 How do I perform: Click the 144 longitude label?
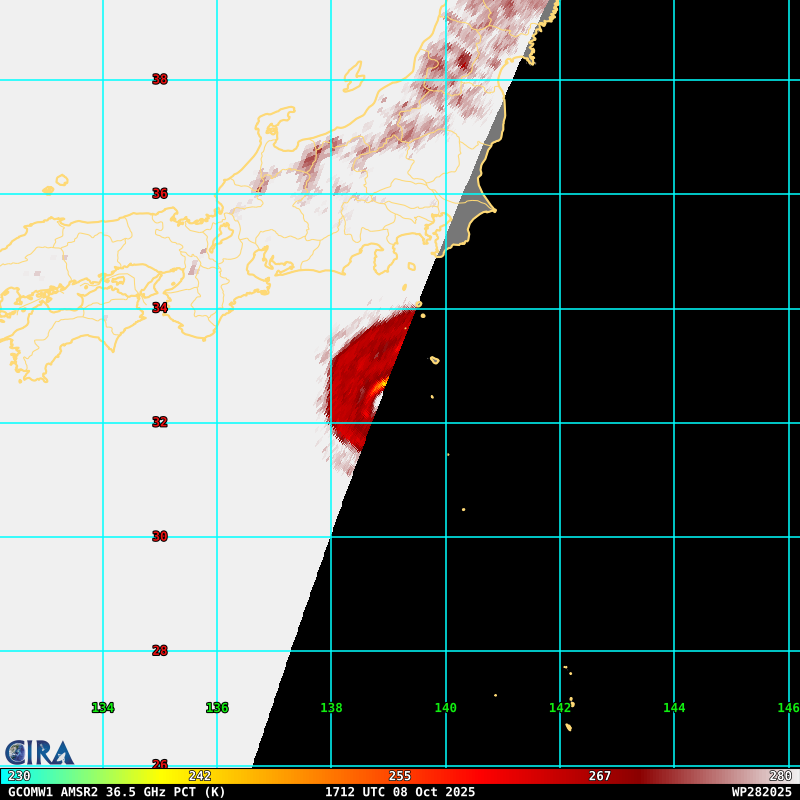click(x=674, y=708)
